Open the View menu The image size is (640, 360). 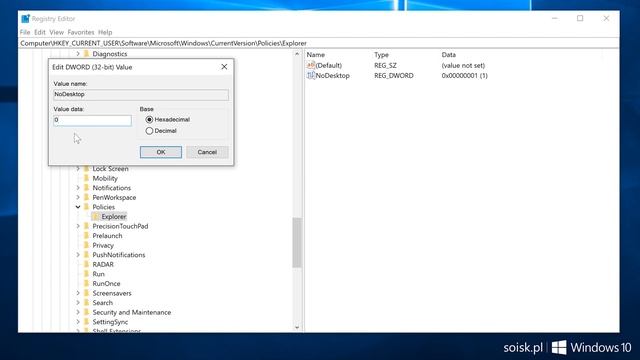point(56,32)
